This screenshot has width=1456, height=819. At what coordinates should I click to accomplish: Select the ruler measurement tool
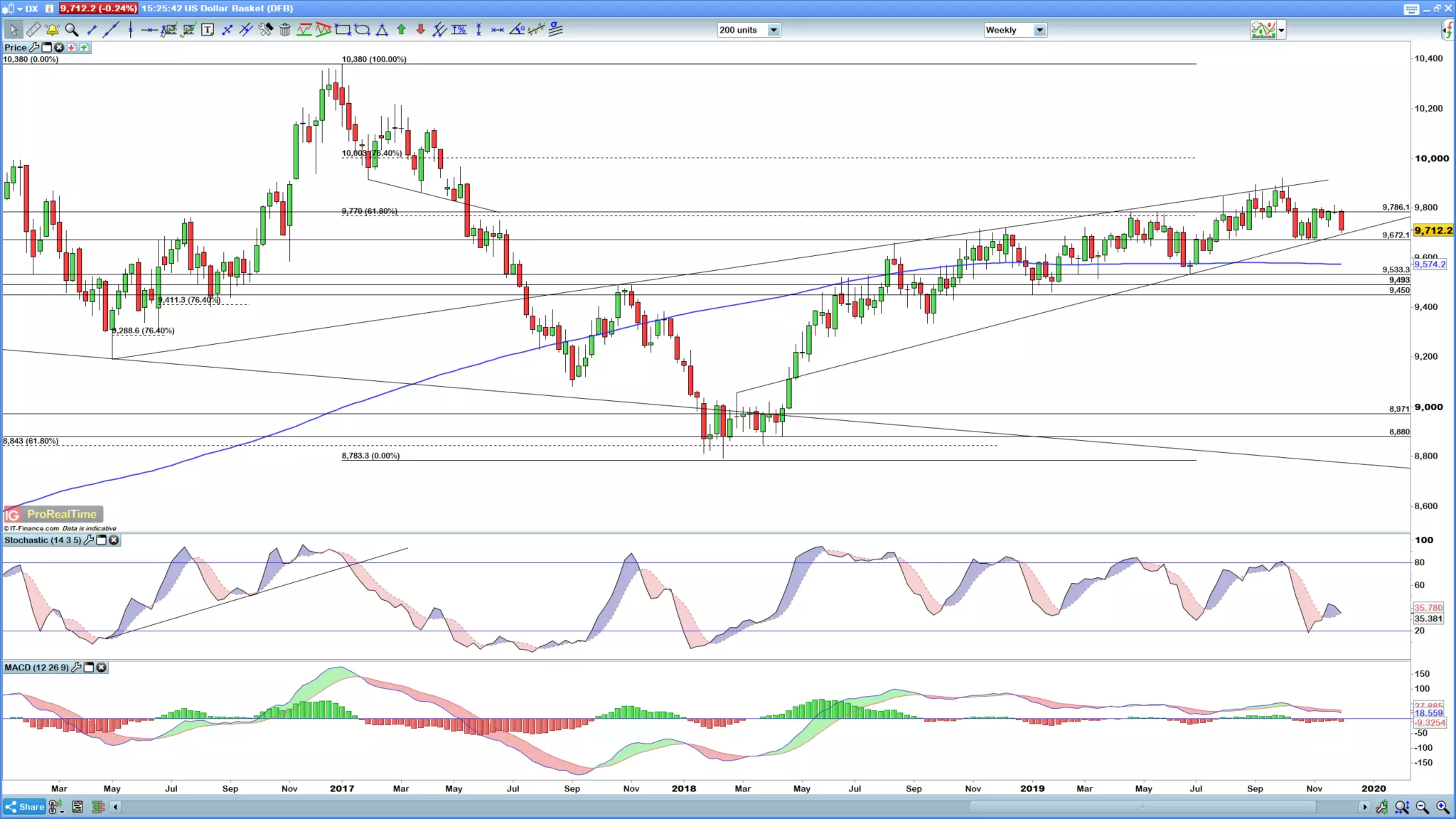pyautogui.click(x=33, y=29)
